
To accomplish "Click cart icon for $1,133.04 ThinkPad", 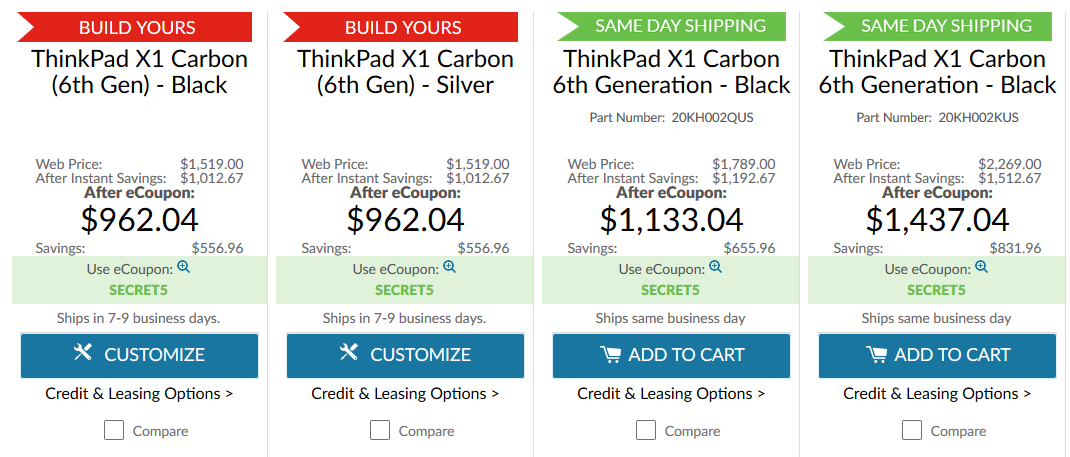I will coord(611,355).
